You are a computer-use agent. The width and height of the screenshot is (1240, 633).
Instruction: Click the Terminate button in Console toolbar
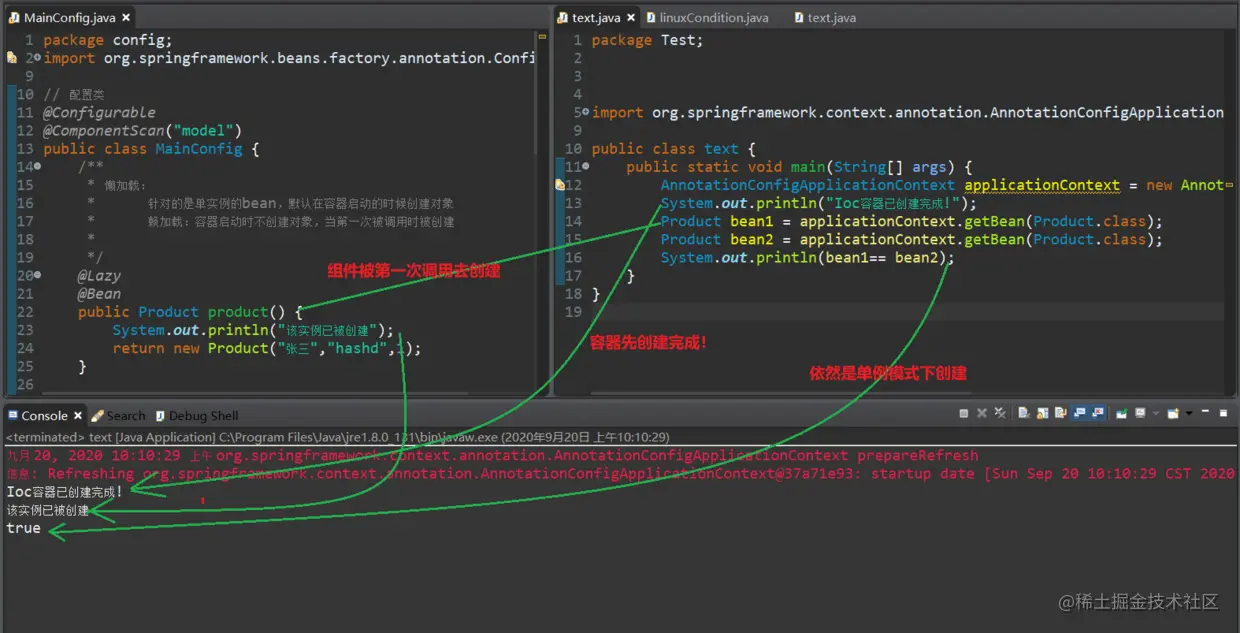coord(964,413)
